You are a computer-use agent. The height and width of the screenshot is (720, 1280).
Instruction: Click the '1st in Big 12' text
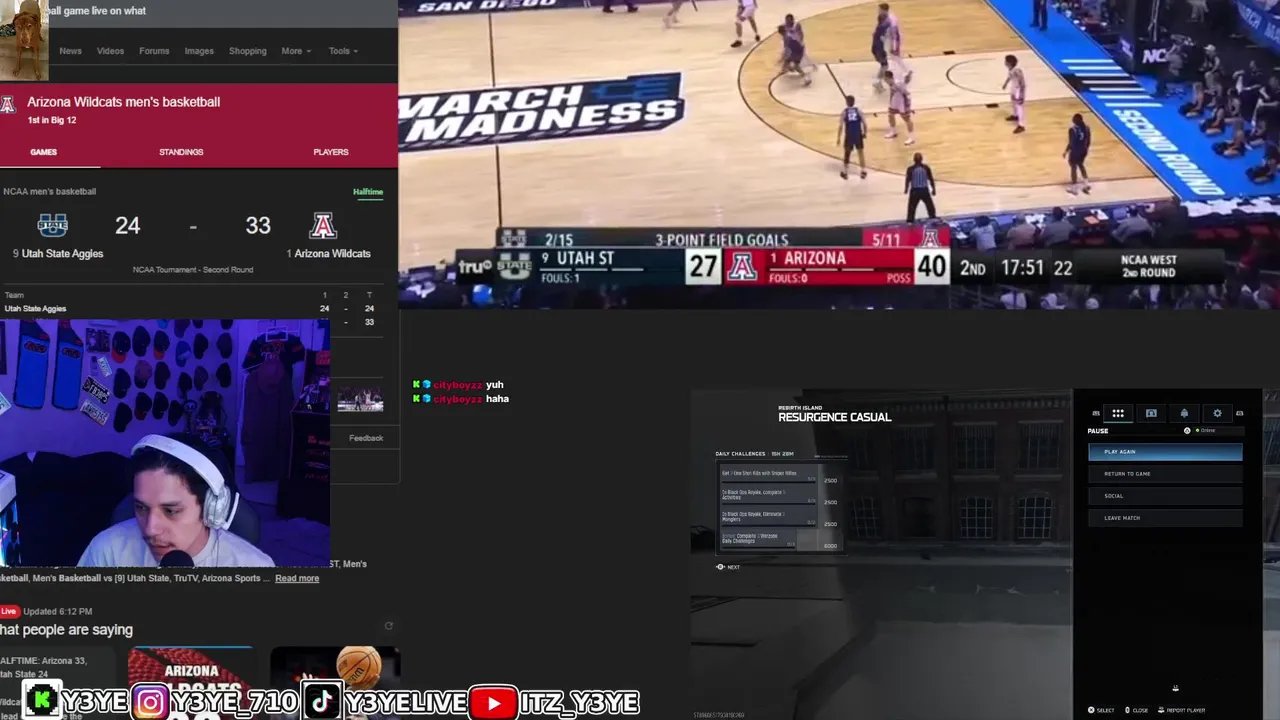(52, 120)
